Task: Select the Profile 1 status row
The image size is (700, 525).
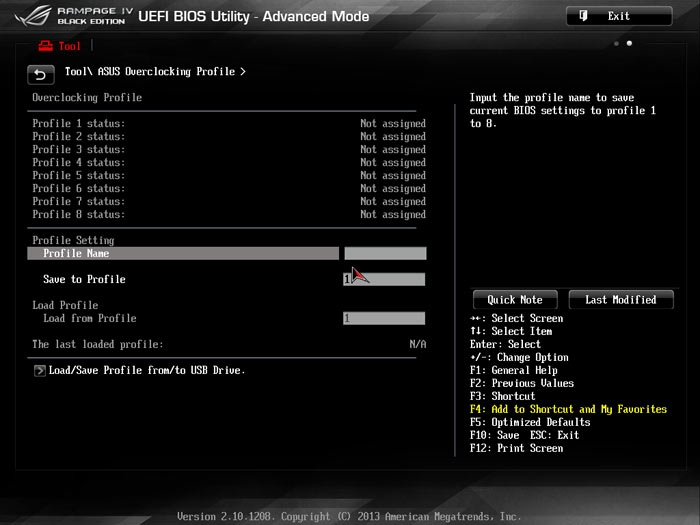Action: [228, 124]
